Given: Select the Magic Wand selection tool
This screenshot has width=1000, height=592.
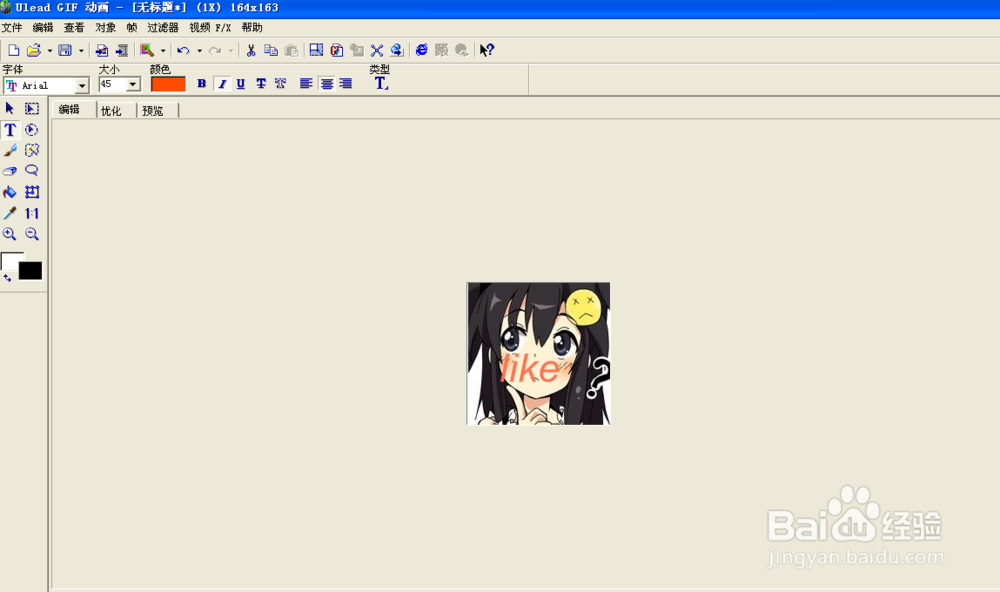Looking at the screenshot, I should (31, 150).
